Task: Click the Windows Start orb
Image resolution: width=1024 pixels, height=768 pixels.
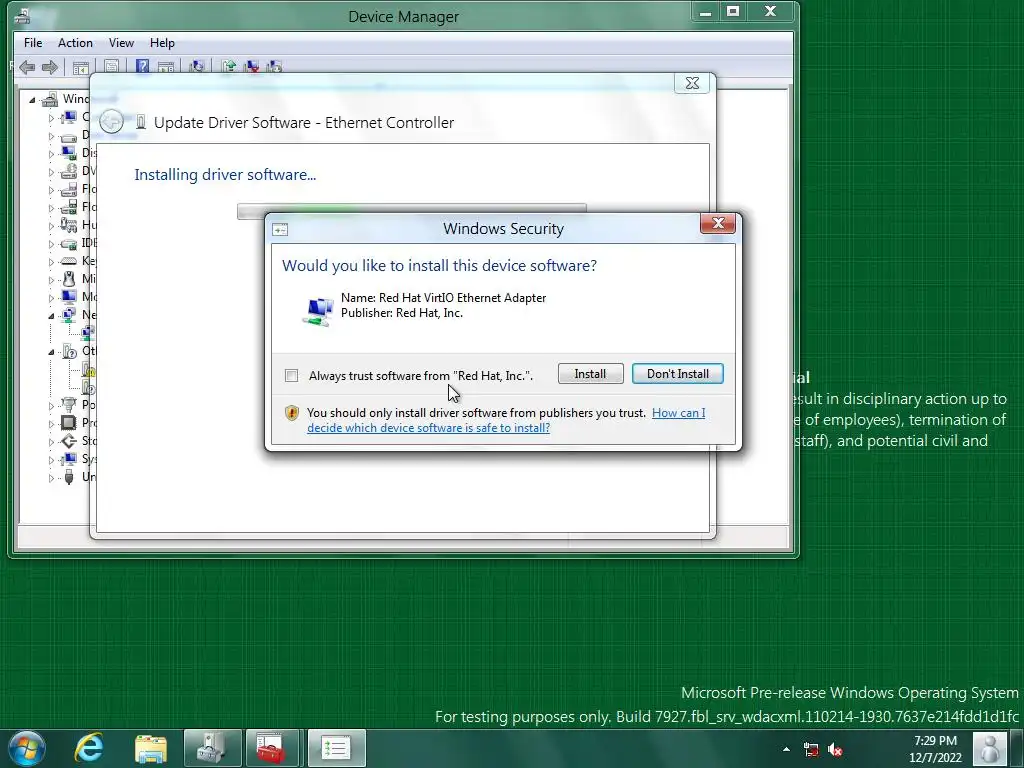Action: click(27, 748)
